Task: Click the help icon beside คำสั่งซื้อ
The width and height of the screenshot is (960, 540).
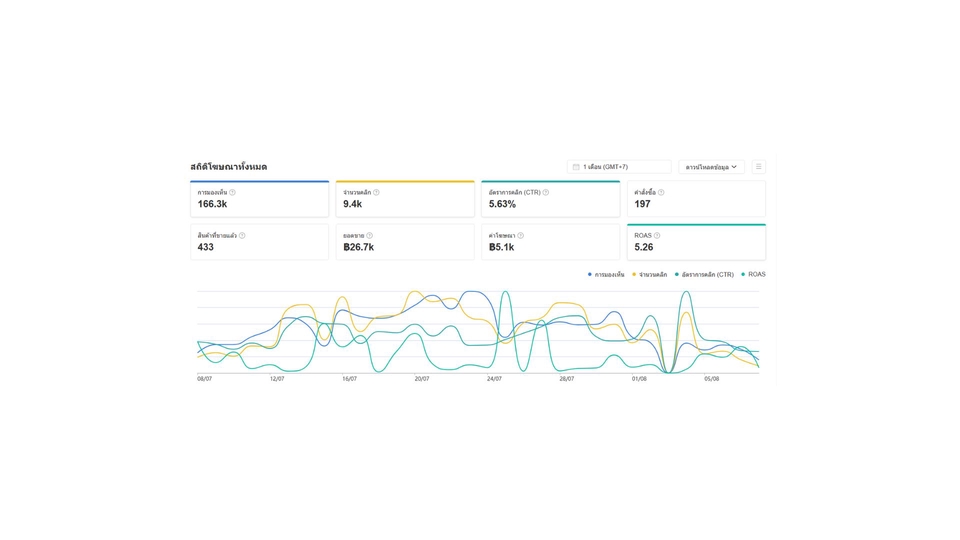Action: pos(661,192)
